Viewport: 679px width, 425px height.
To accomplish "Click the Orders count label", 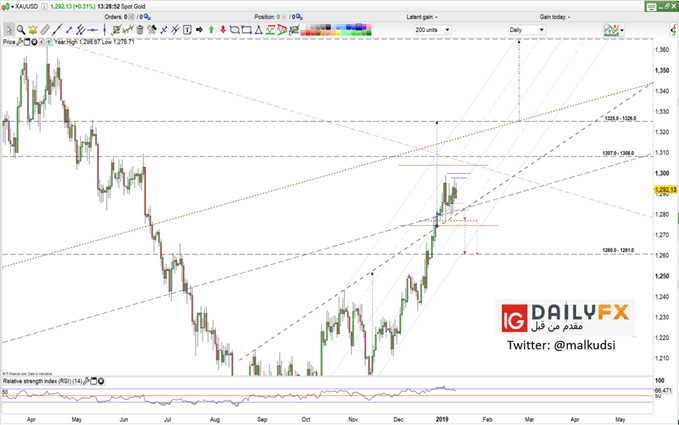I will (x=116, y=17).
